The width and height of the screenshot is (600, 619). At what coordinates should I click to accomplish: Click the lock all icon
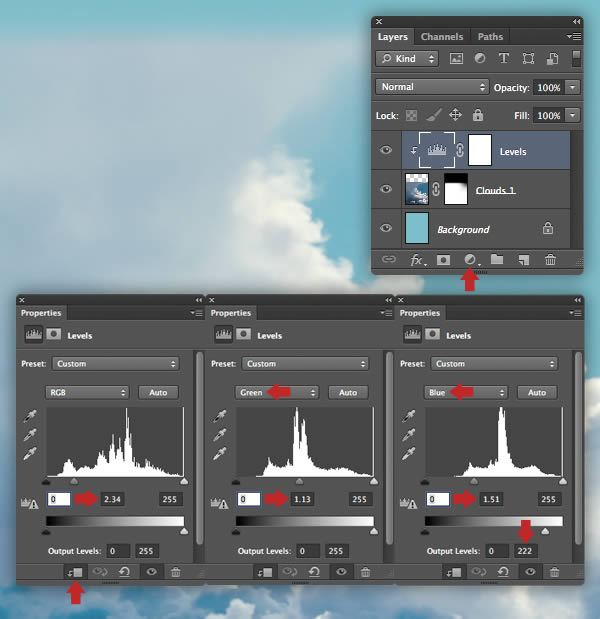(x=478, y=115)
